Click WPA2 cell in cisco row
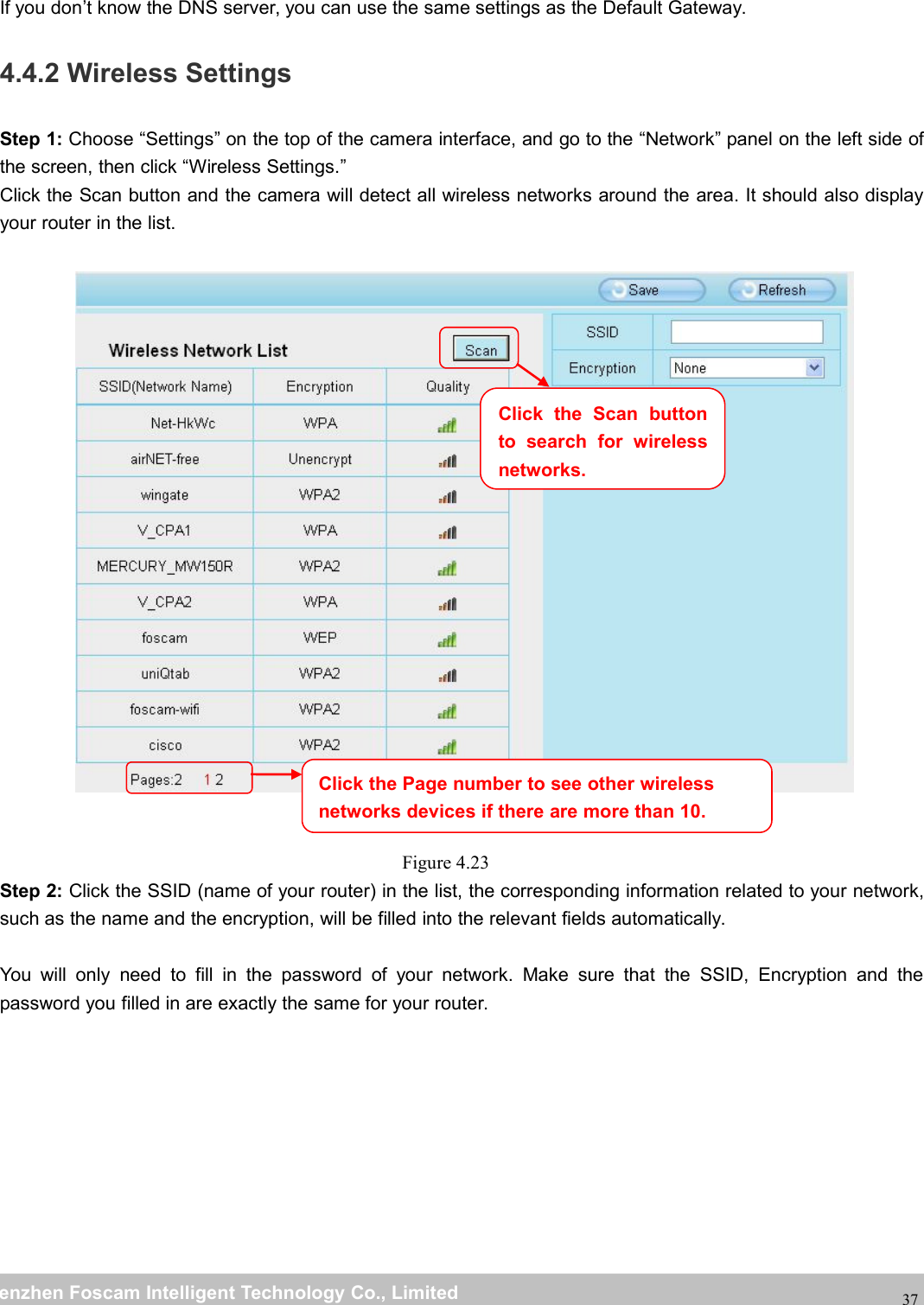The image size is (924, 1305). (320, 745)
